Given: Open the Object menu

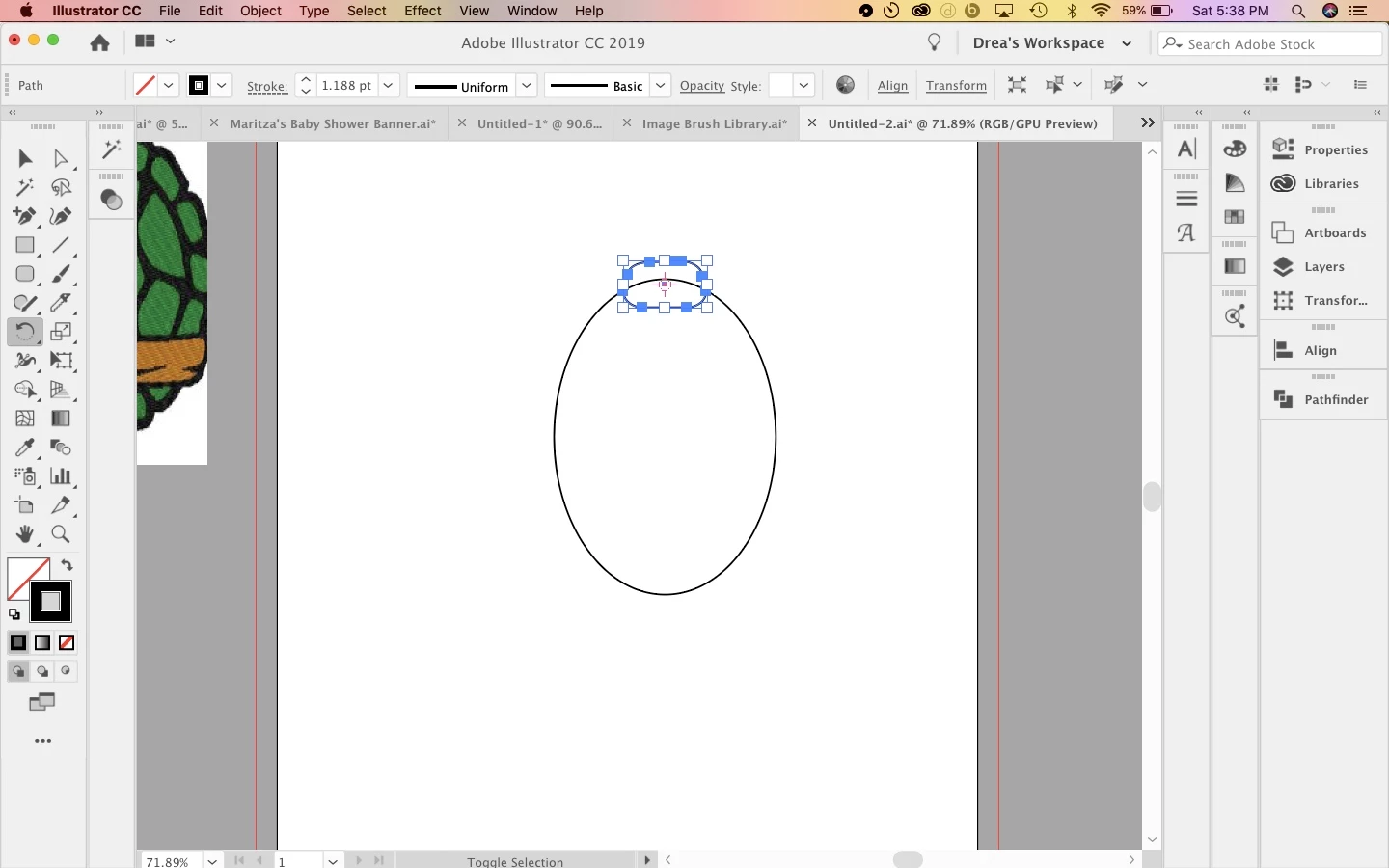Looking at the screenshot, I should tap(260, 11).
